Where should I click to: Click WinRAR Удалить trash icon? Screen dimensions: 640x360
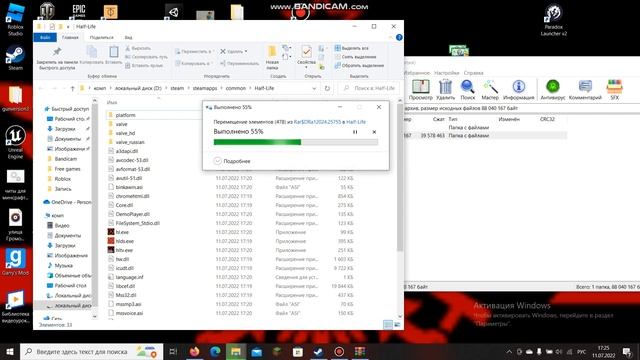445,90
